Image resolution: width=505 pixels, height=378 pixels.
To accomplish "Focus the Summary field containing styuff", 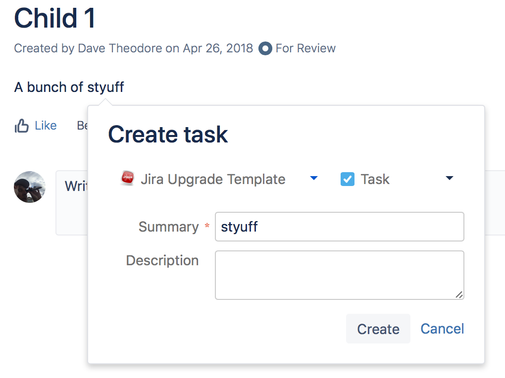I will click(x=339, y=227).
